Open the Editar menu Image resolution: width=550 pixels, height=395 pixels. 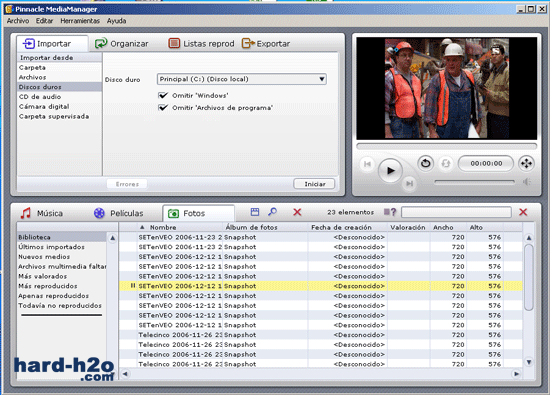44,21
